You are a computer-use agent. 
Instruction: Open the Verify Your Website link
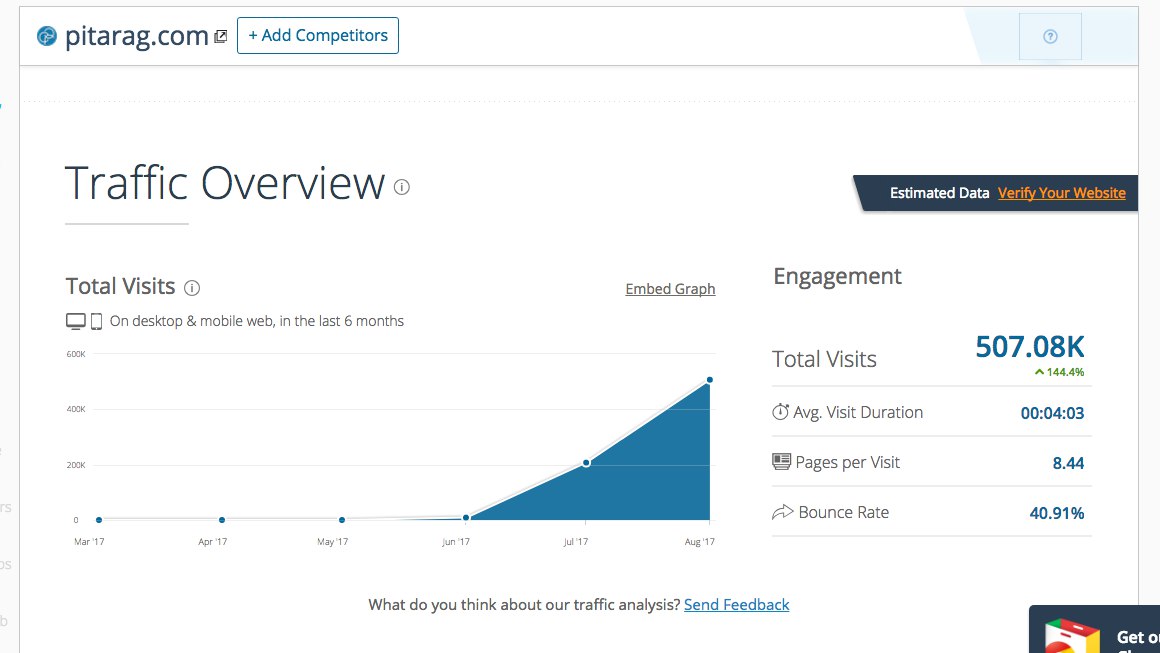(1062, 193)
